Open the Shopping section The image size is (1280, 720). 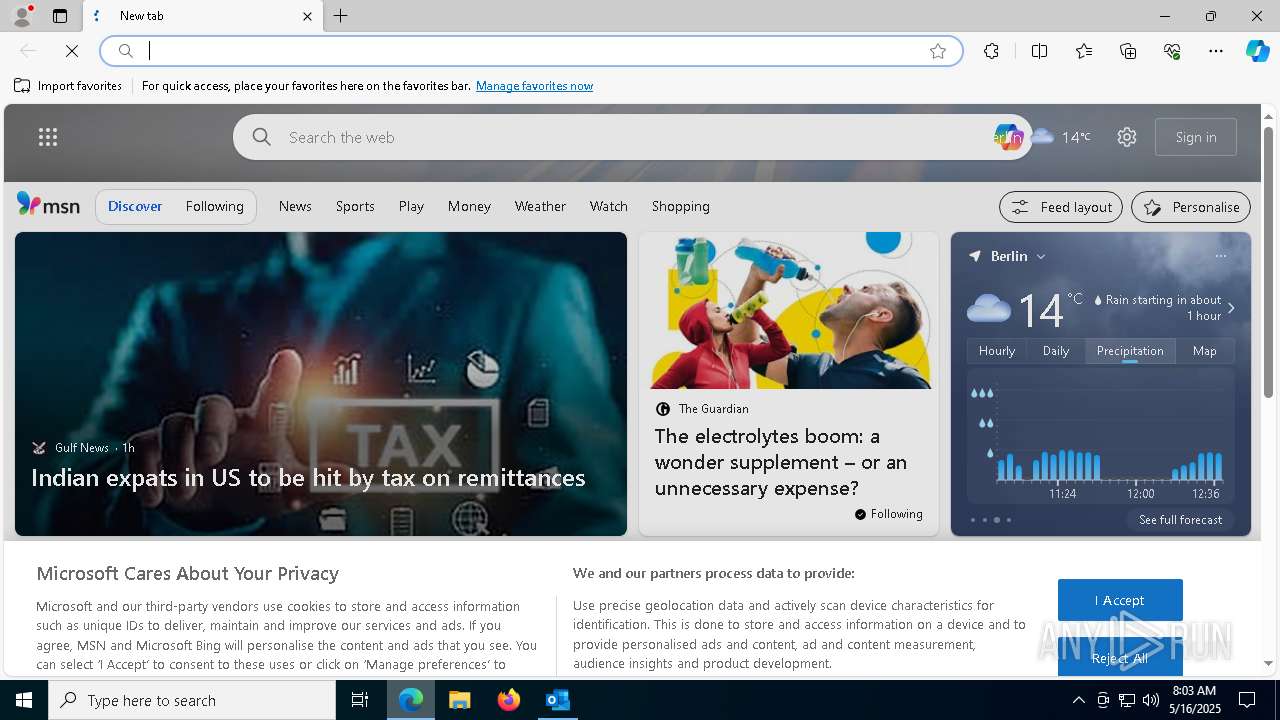(680, 206)
